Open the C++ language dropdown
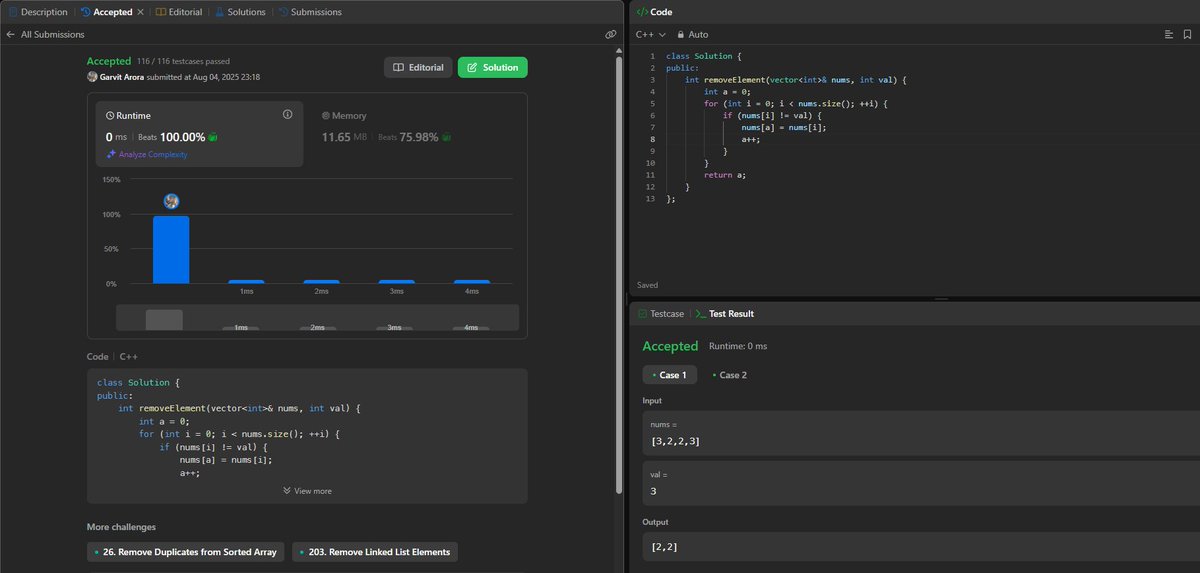The image size is (1200, 573). point(651,34)
